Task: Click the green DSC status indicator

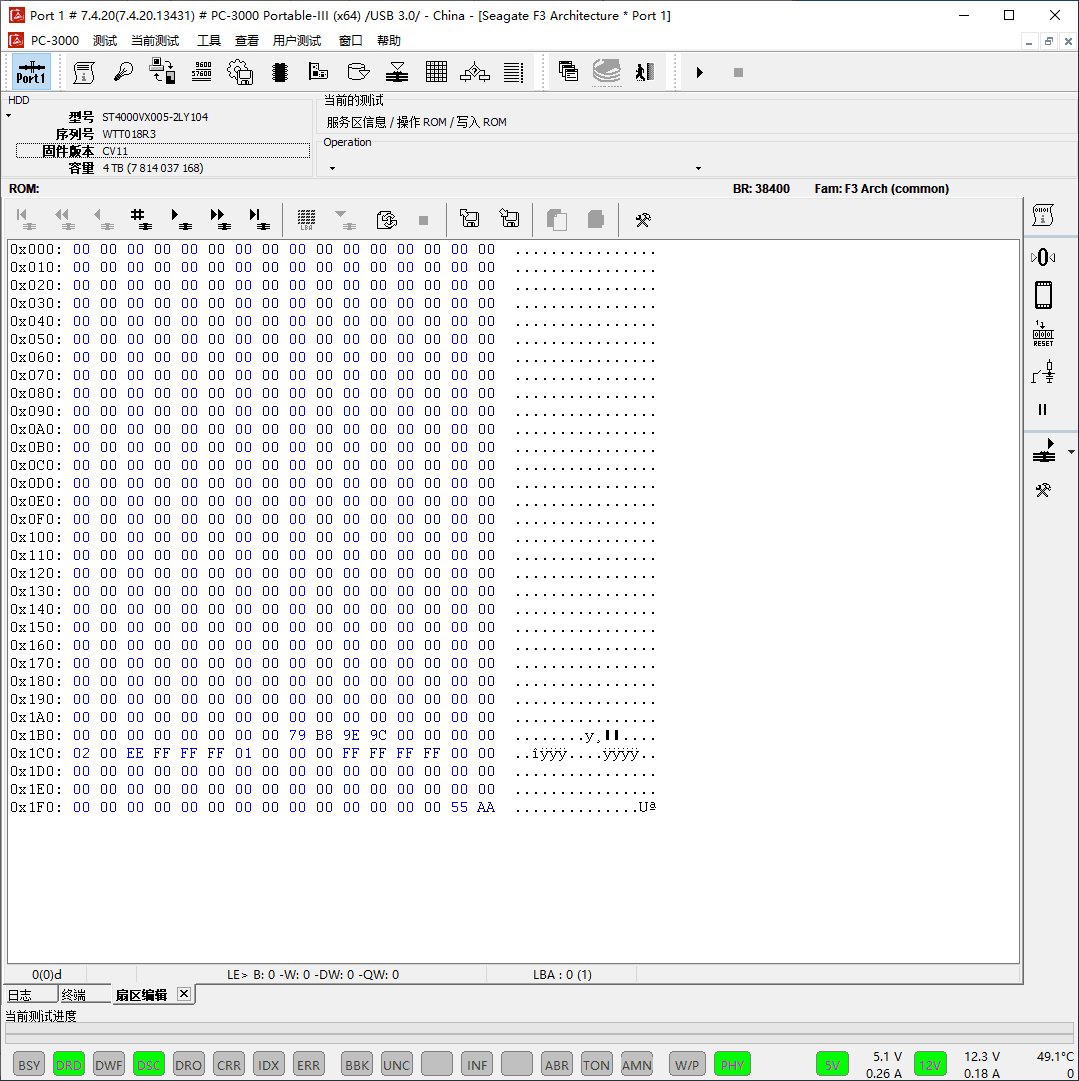Action: pyautogui.click(x=148, y=1065)
